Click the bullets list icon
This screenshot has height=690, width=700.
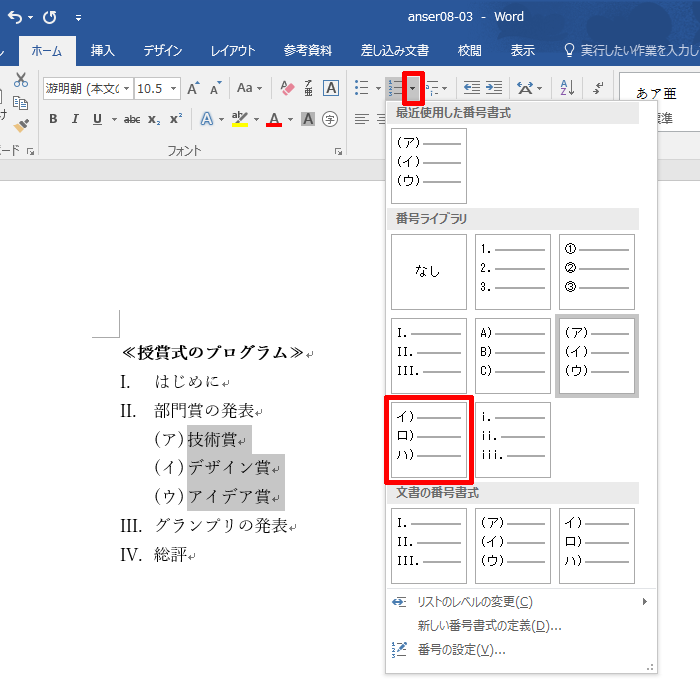[362, 88]
